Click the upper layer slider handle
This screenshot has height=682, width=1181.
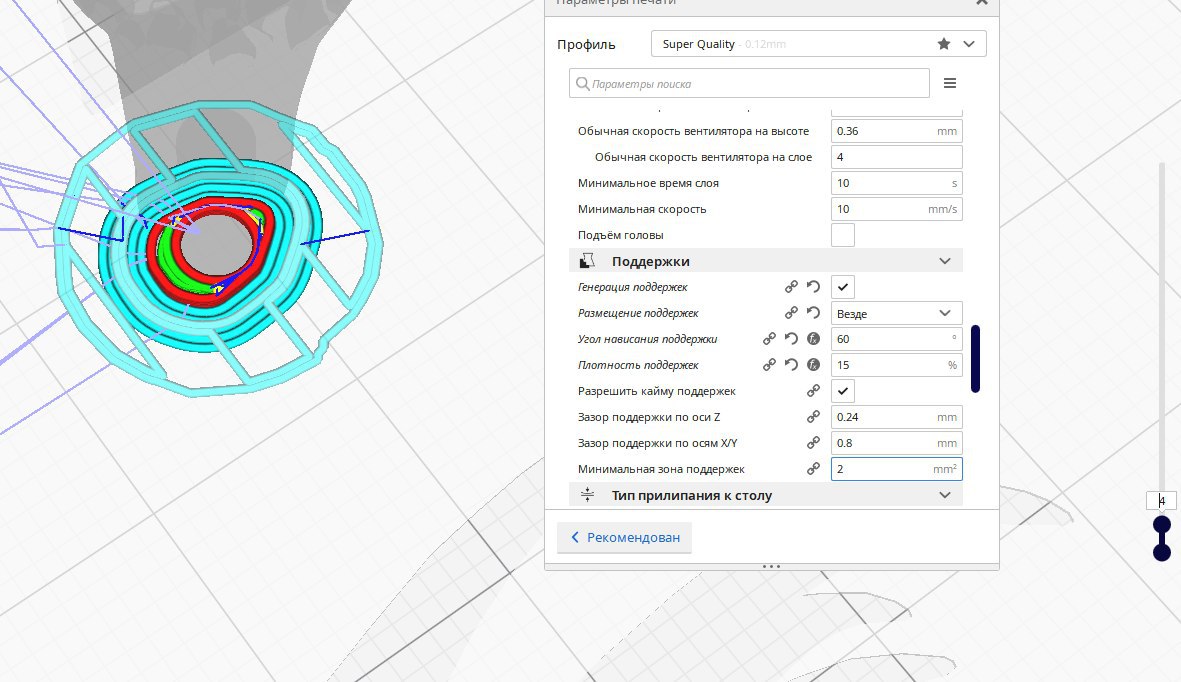click(1162, 524)
